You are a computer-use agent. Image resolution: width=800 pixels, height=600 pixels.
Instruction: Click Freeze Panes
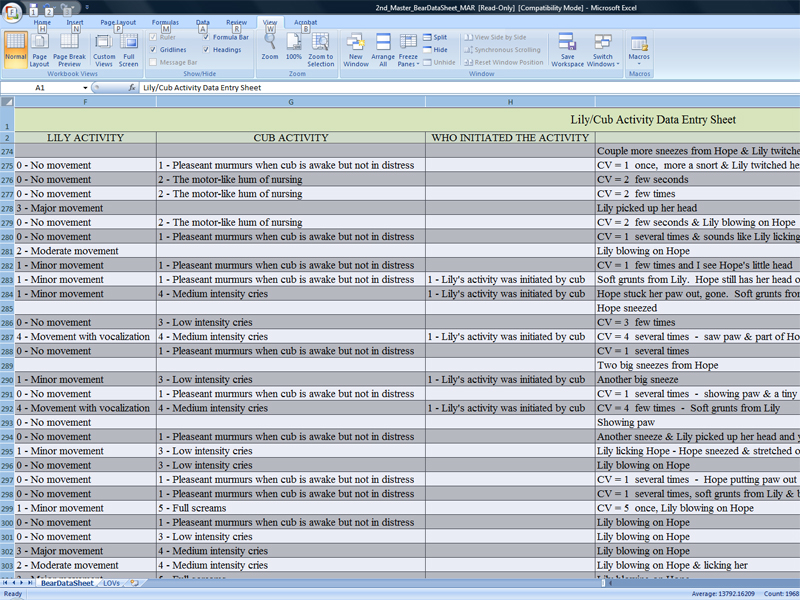click(408, 45)
